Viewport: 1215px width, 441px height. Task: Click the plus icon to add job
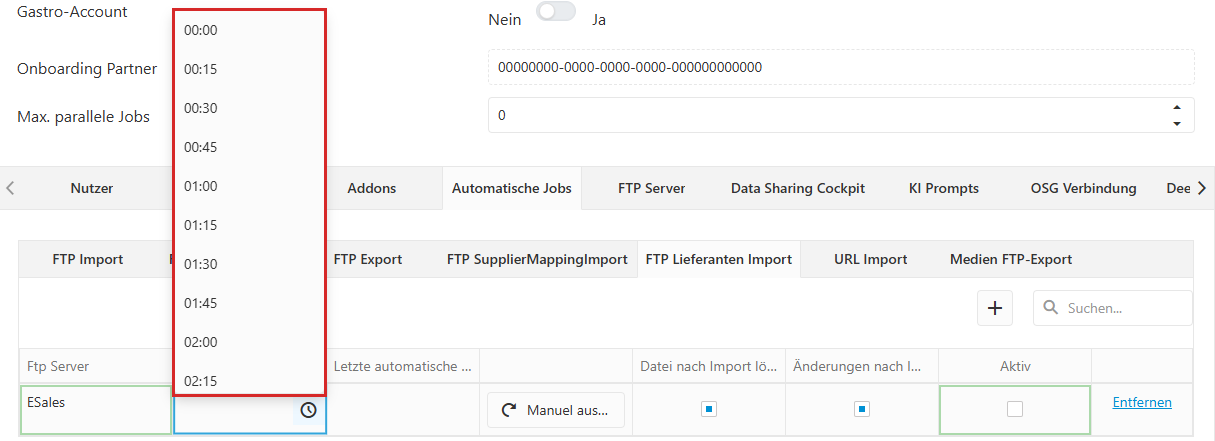995,309
